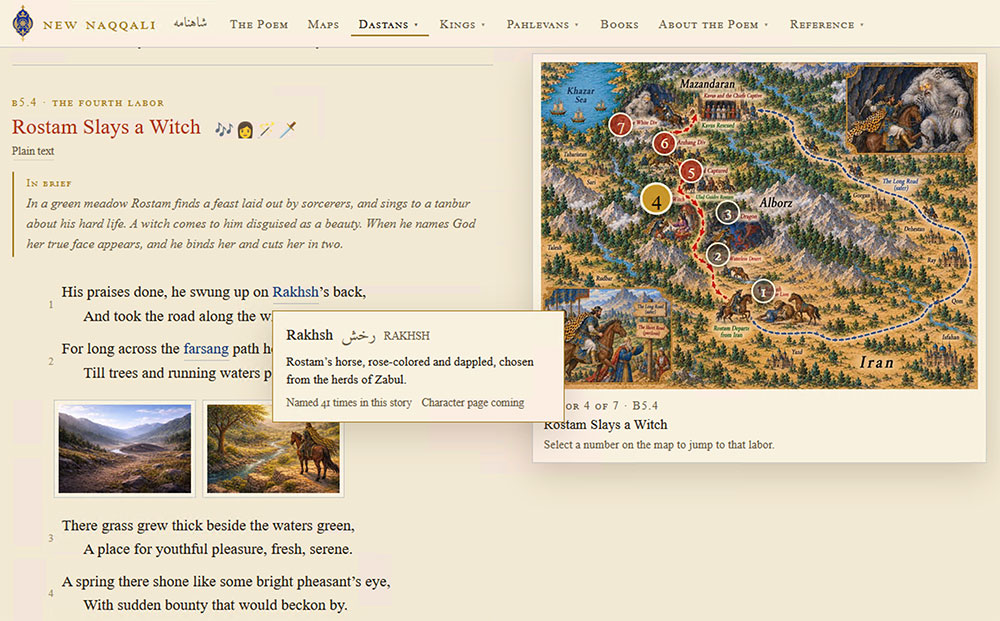Open the About the Poem dropdown

point(714,24)
